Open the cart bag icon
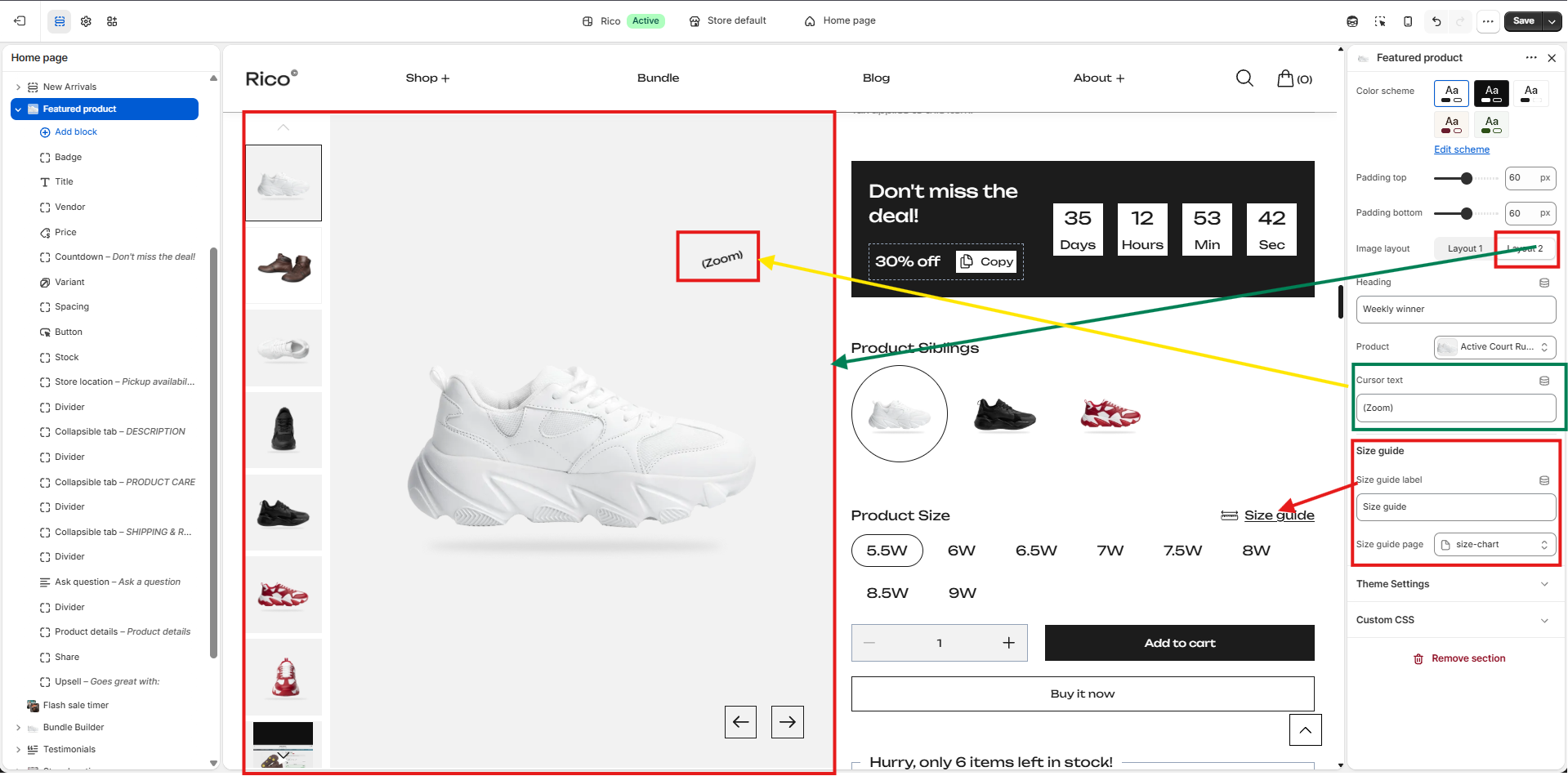1568x776 pixels. [x=1286, y=78]
